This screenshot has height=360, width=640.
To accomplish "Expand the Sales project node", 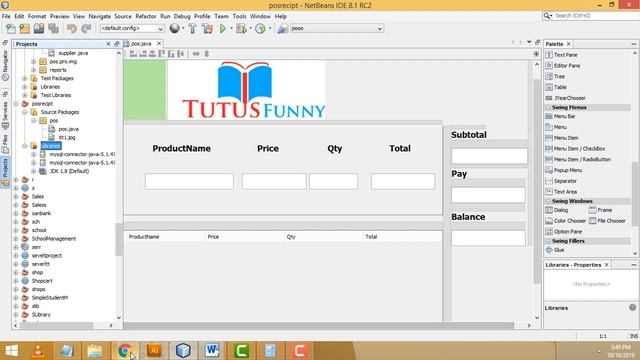I will [x=16, y=197].
